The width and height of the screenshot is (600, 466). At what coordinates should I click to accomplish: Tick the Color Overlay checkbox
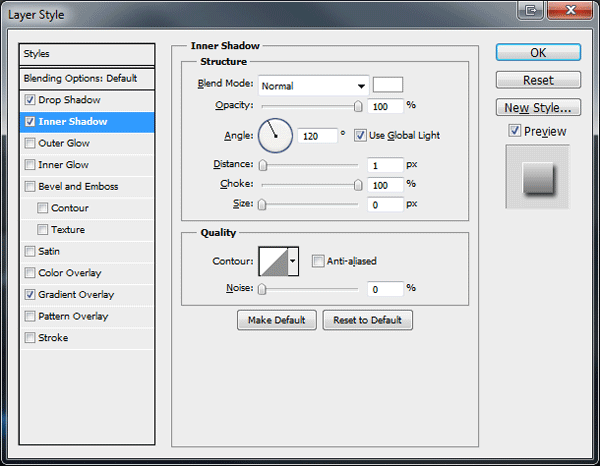pos(30,273)
